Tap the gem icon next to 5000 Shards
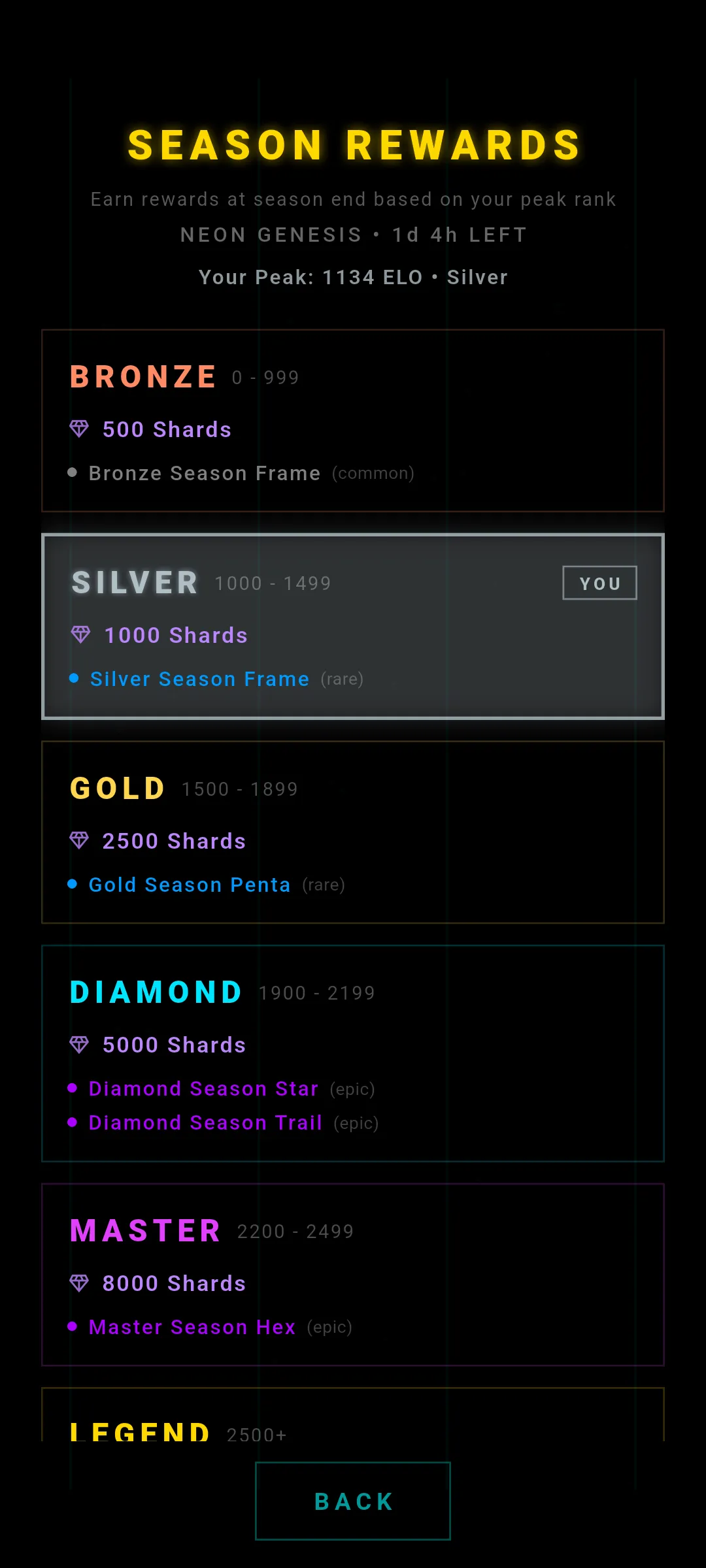This screenshot has width=706, height=1568. click(x=80, y=1045)
